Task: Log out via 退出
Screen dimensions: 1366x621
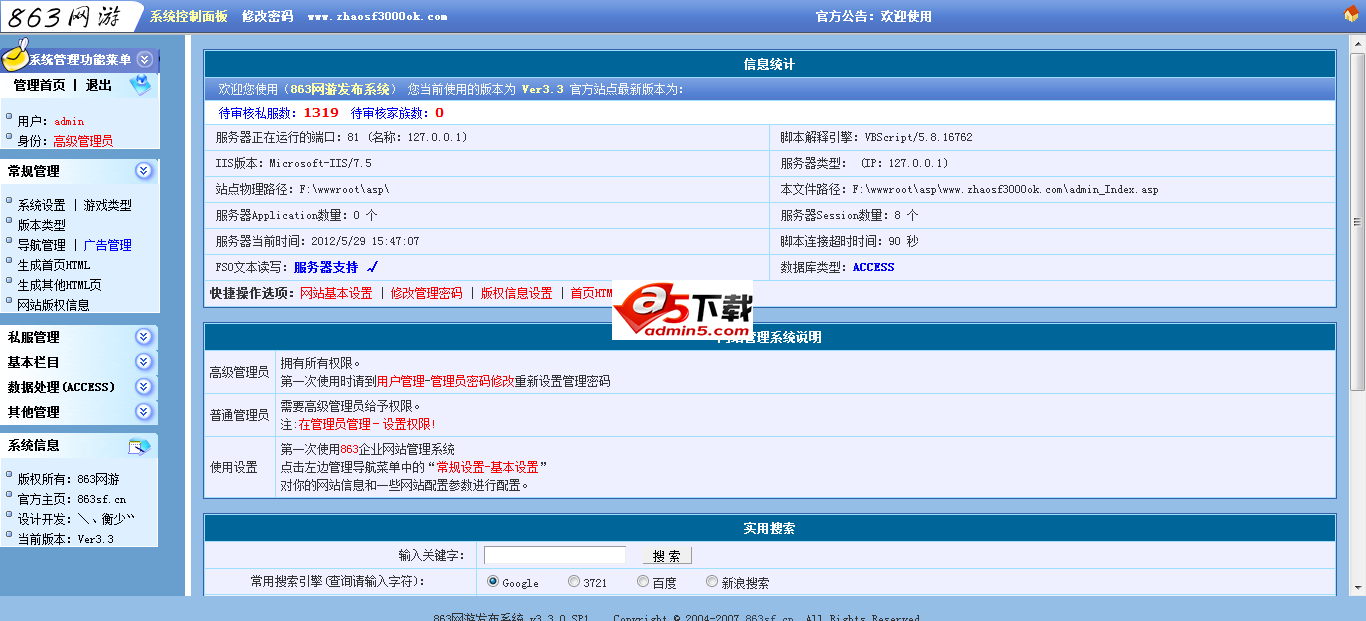Action: point(99,86)
